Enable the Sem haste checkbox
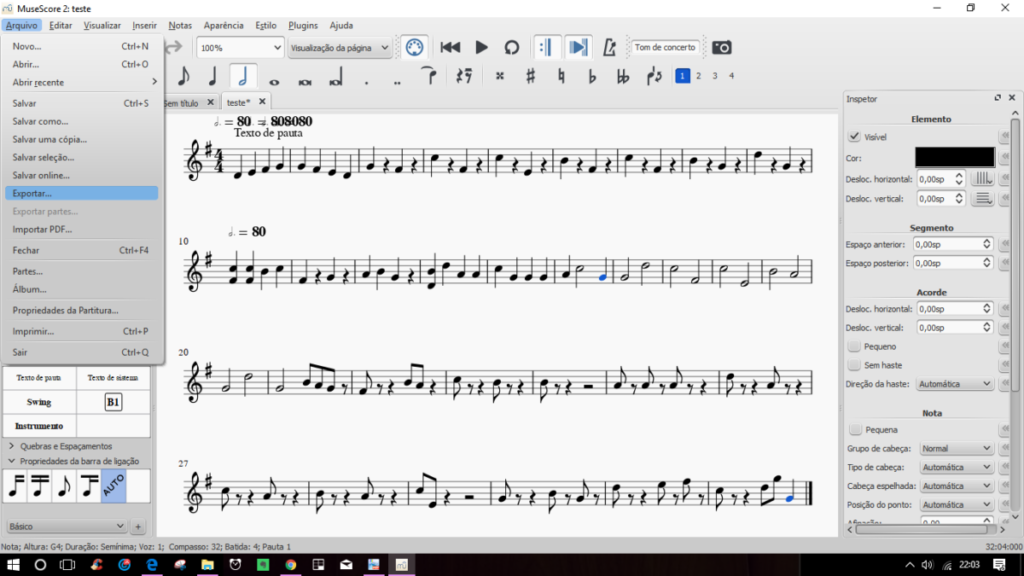The width and height of the screenshot is (1024, 576). click(854, 365)
